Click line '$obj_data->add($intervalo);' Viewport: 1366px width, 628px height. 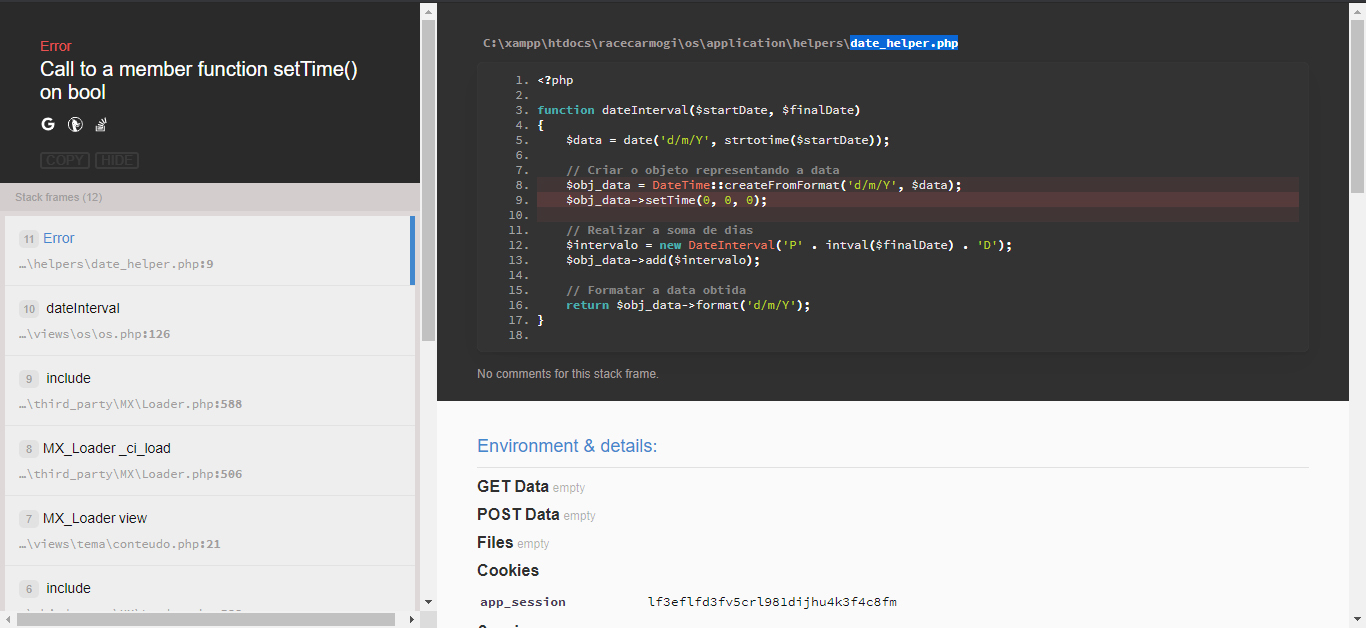click(x=663, y=260)
